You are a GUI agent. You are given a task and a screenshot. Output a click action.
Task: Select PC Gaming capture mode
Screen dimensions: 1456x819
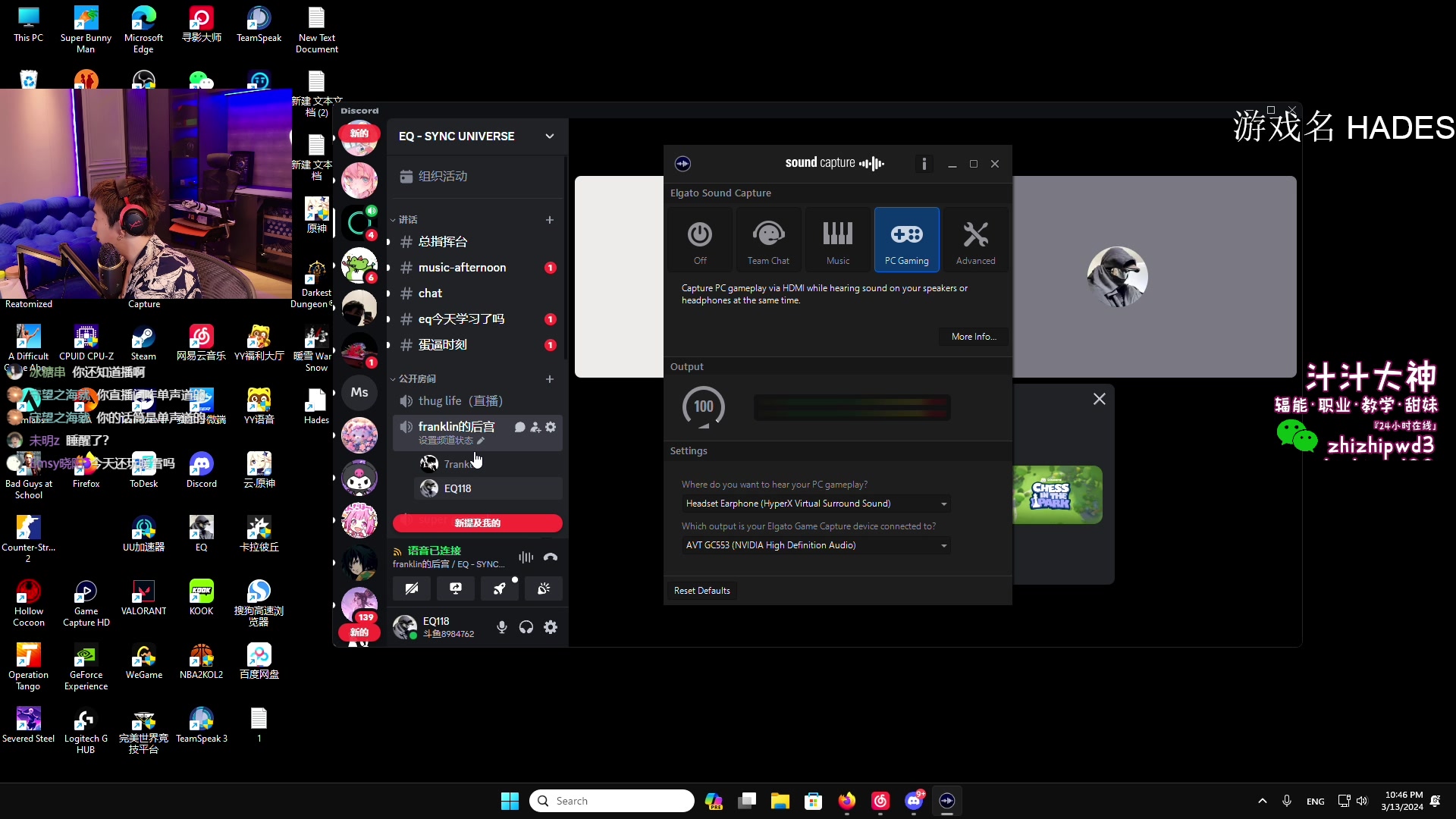(x=907, y=240)
